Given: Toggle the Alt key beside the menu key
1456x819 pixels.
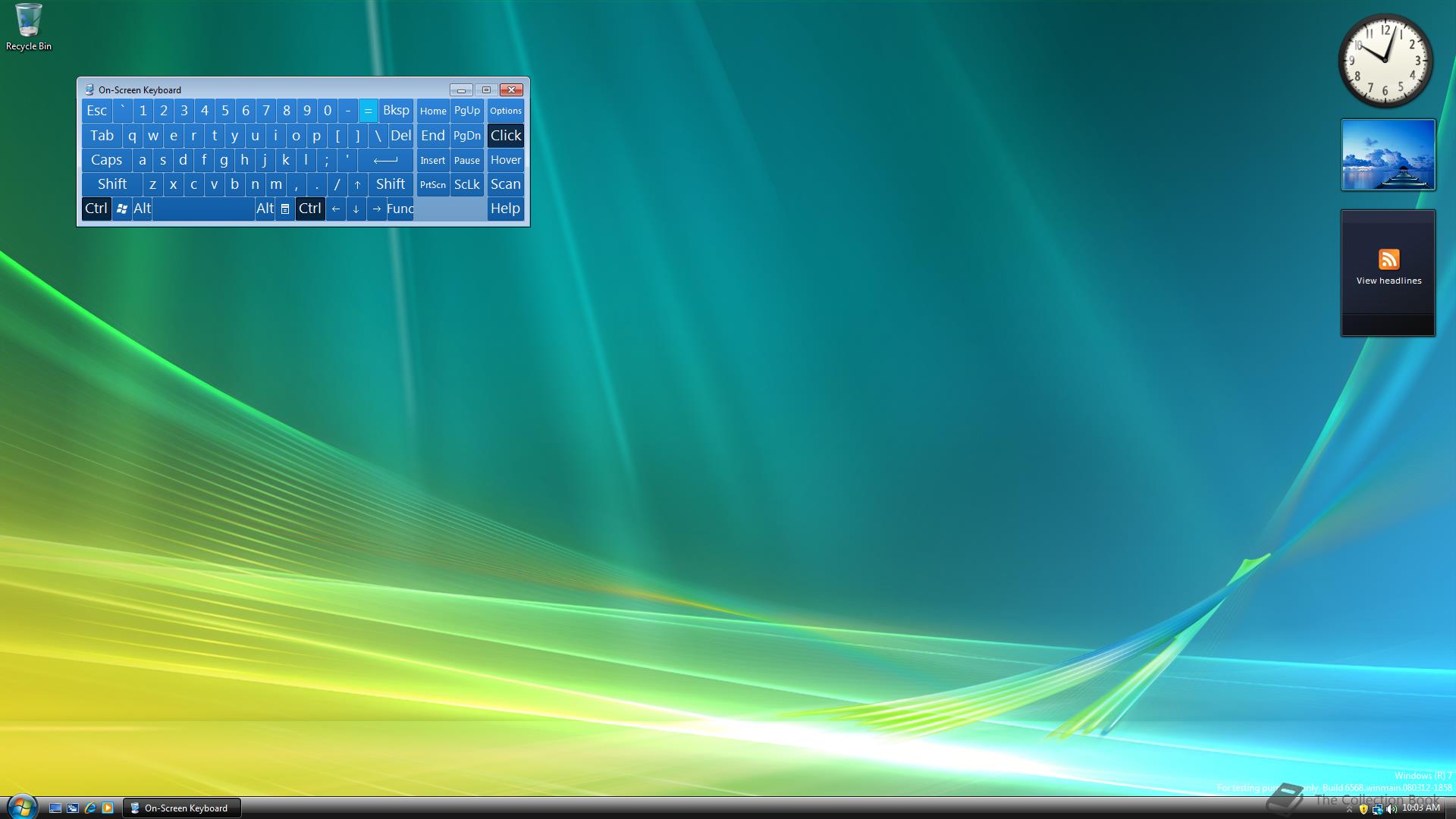Looking at the screenshot, I should [265, 209].
